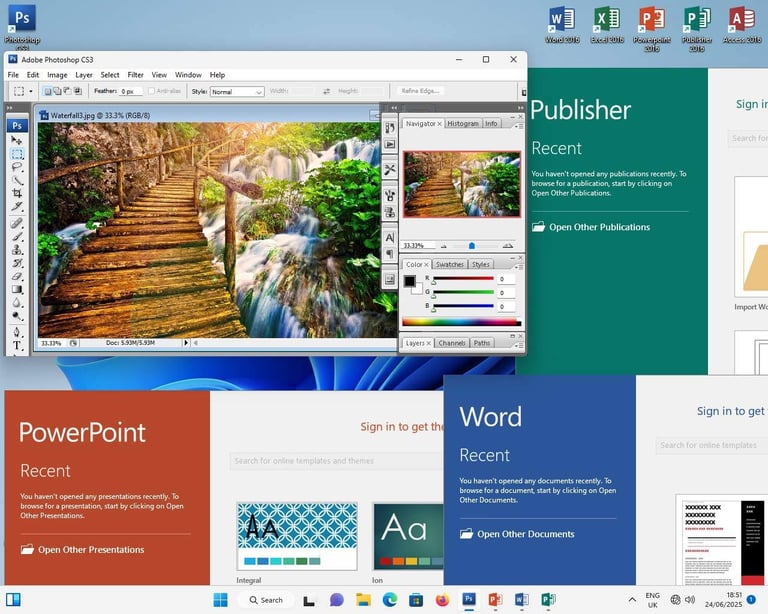768x614 pixels.
Task: Switch to the Channels tab
Action: coord(452,343)
